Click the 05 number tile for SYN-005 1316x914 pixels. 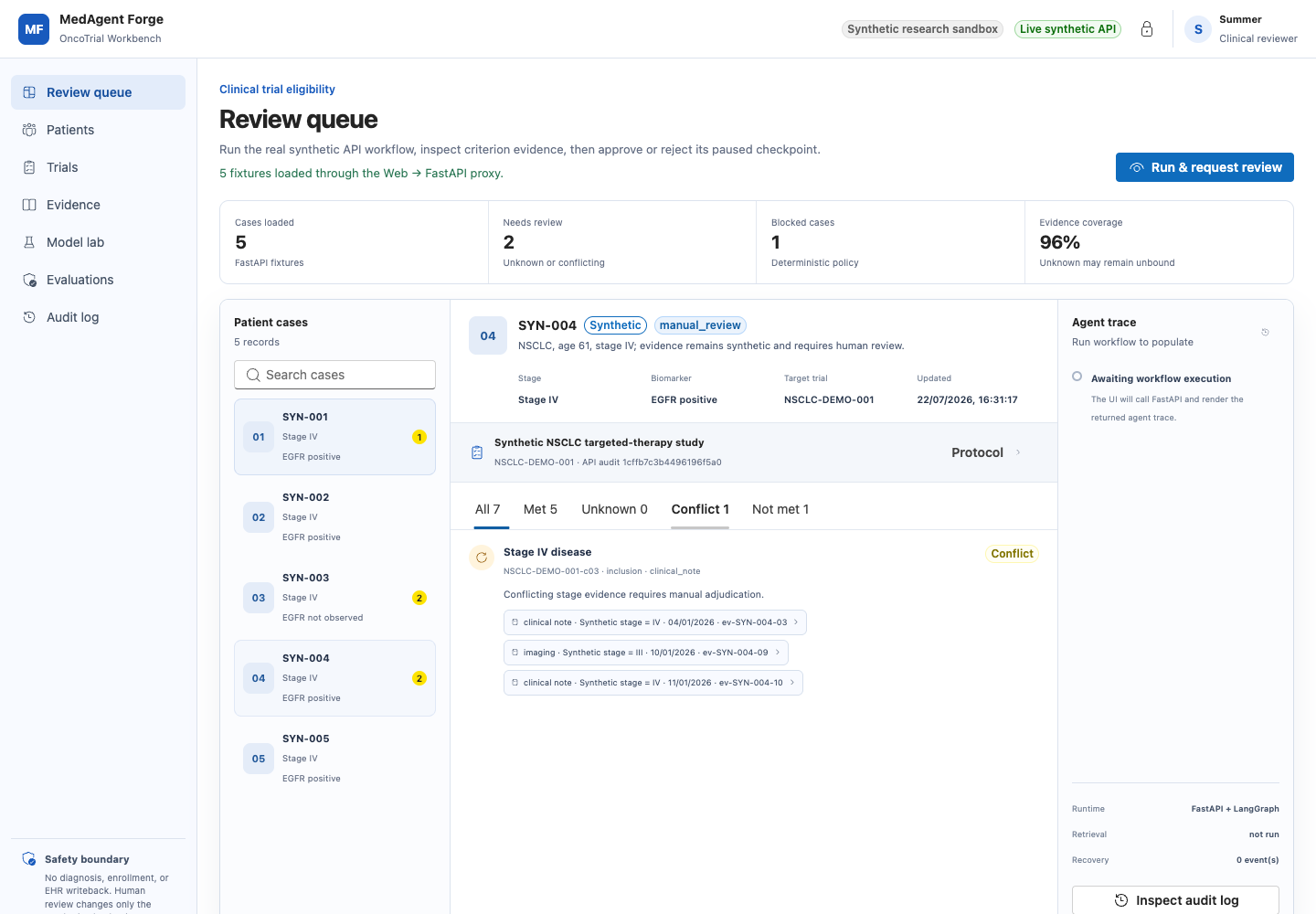259,759
